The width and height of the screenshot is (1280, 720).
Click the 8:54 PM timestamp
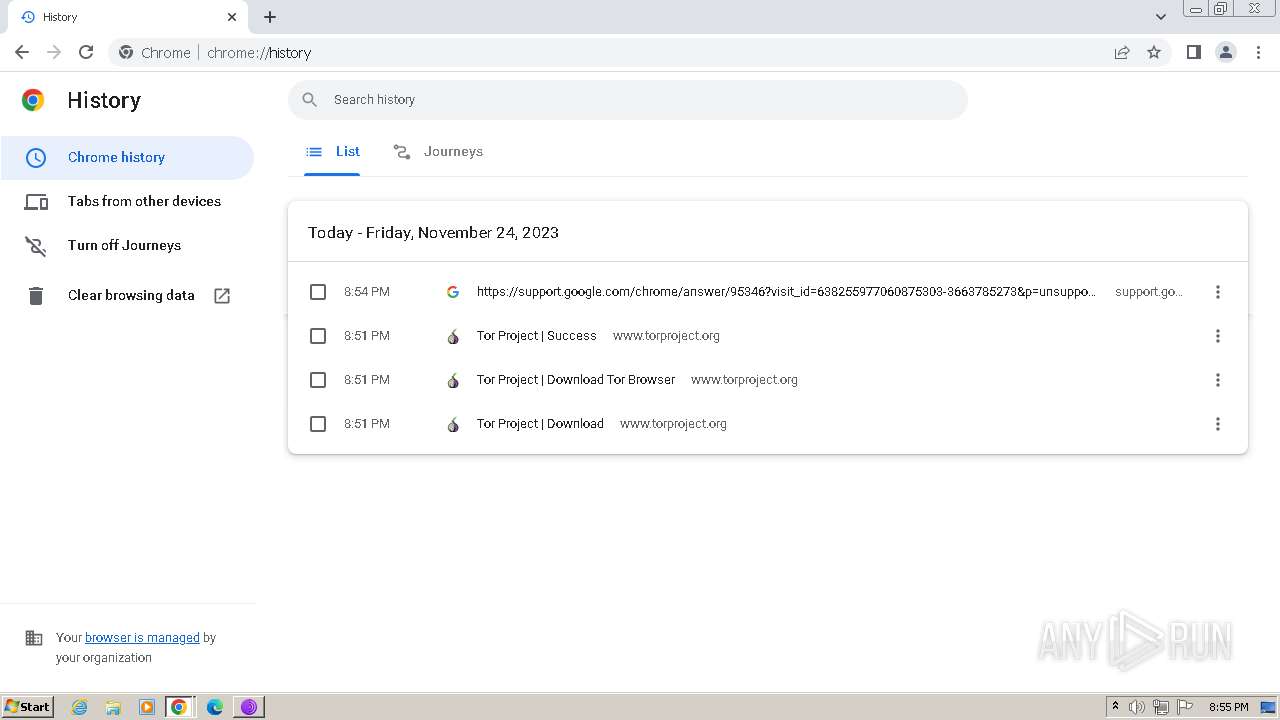coord(367,292)
